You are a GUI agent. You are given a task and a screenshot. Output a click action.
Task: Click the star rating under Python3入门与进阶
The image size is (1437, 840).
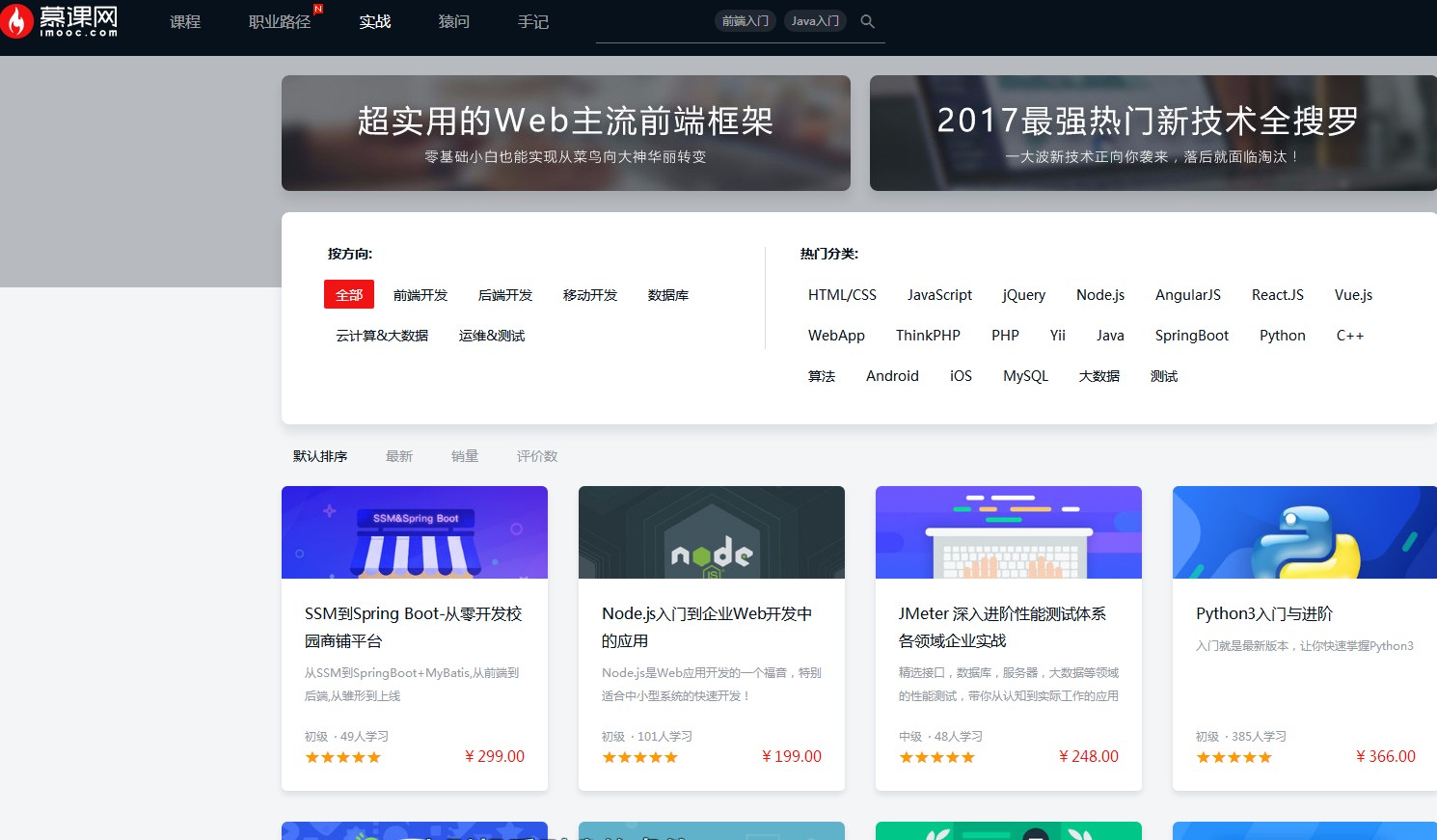1234,756
